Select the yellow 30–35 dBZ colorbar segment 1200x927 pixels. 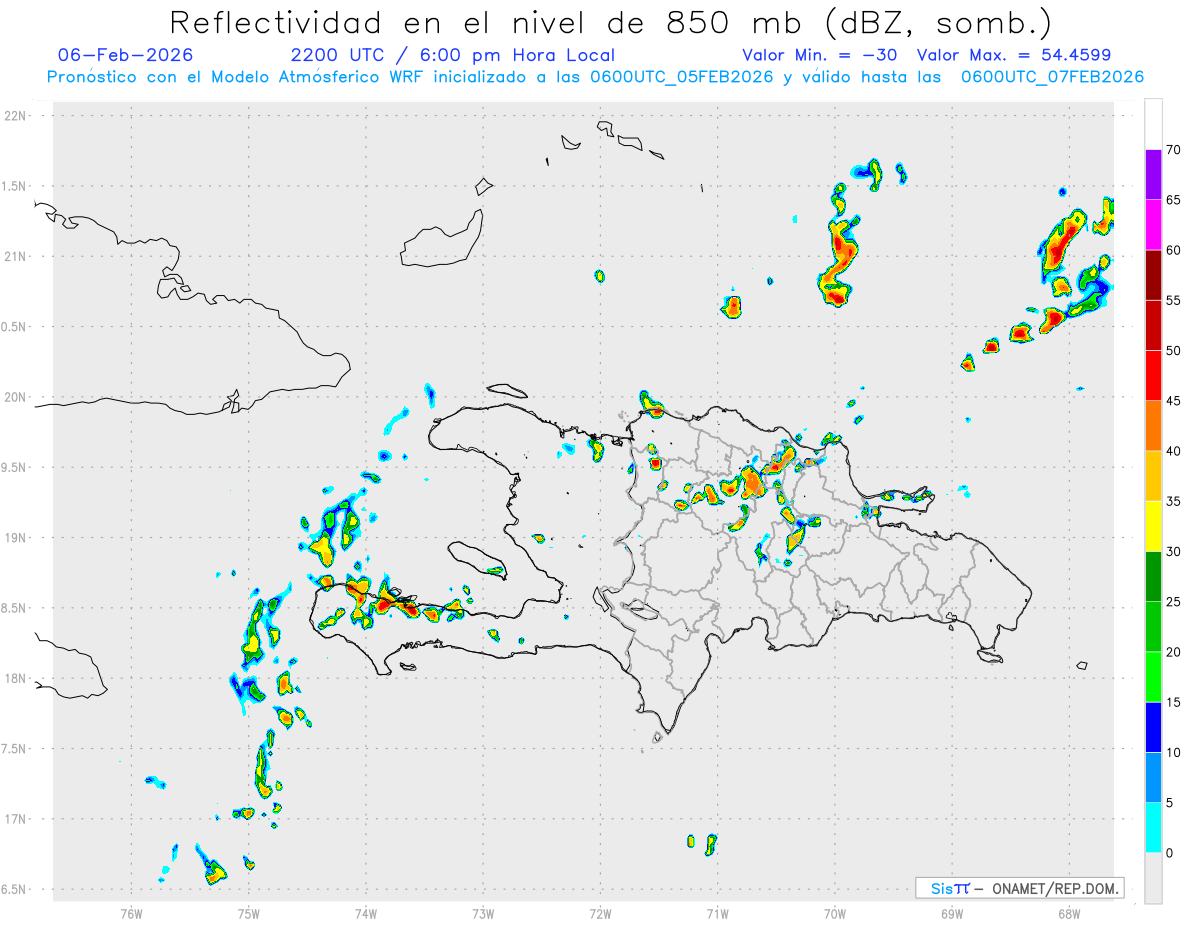tap(1153, 526)
